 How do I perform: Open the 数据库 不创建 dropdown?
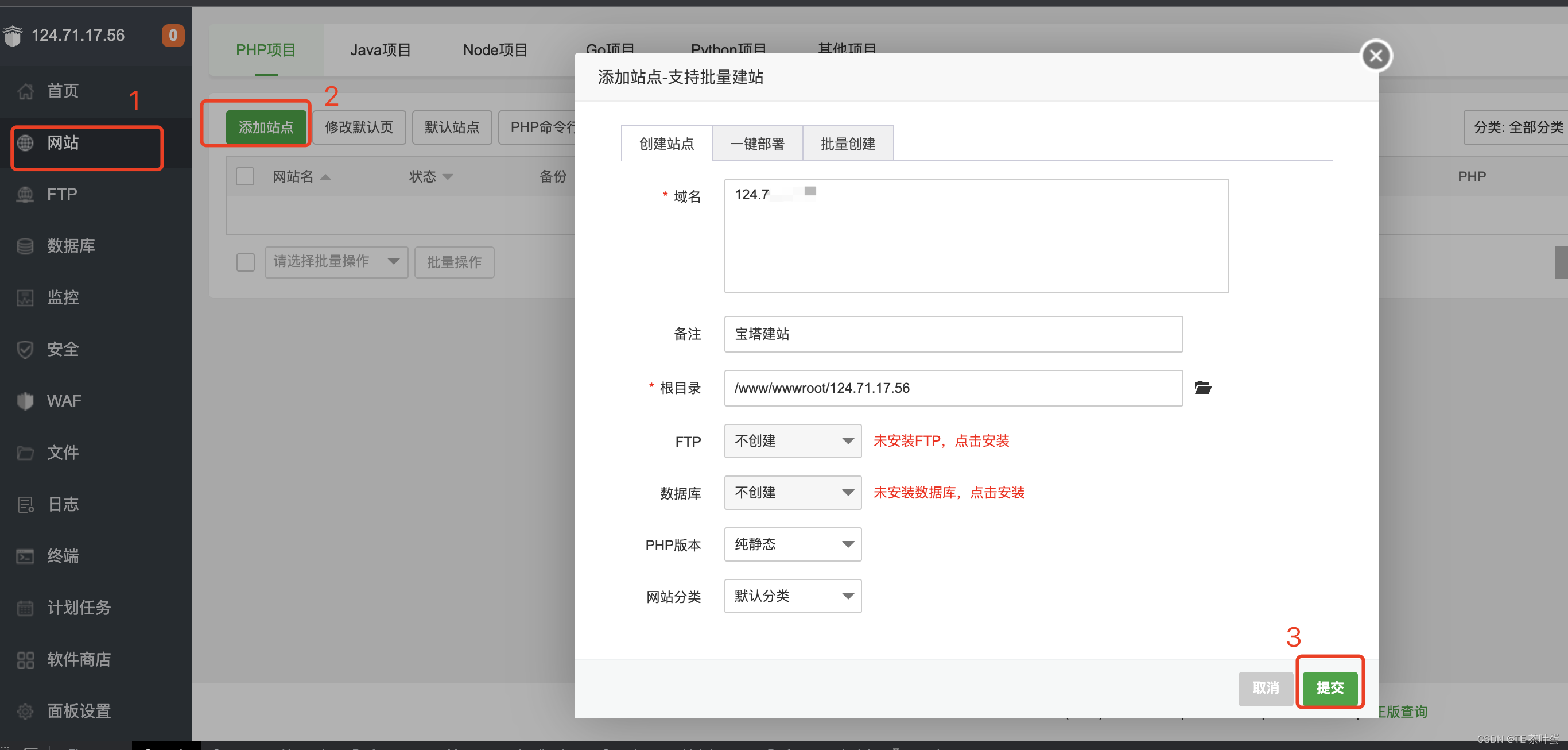click(x=793, y=493)
